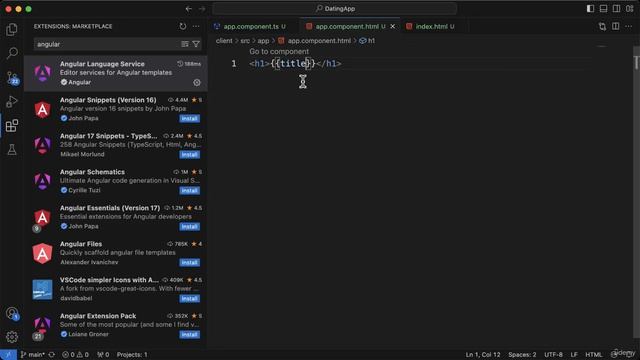Customize layout icon in title bar
Viewport: 640px width, 360px height.
point(629,9)
